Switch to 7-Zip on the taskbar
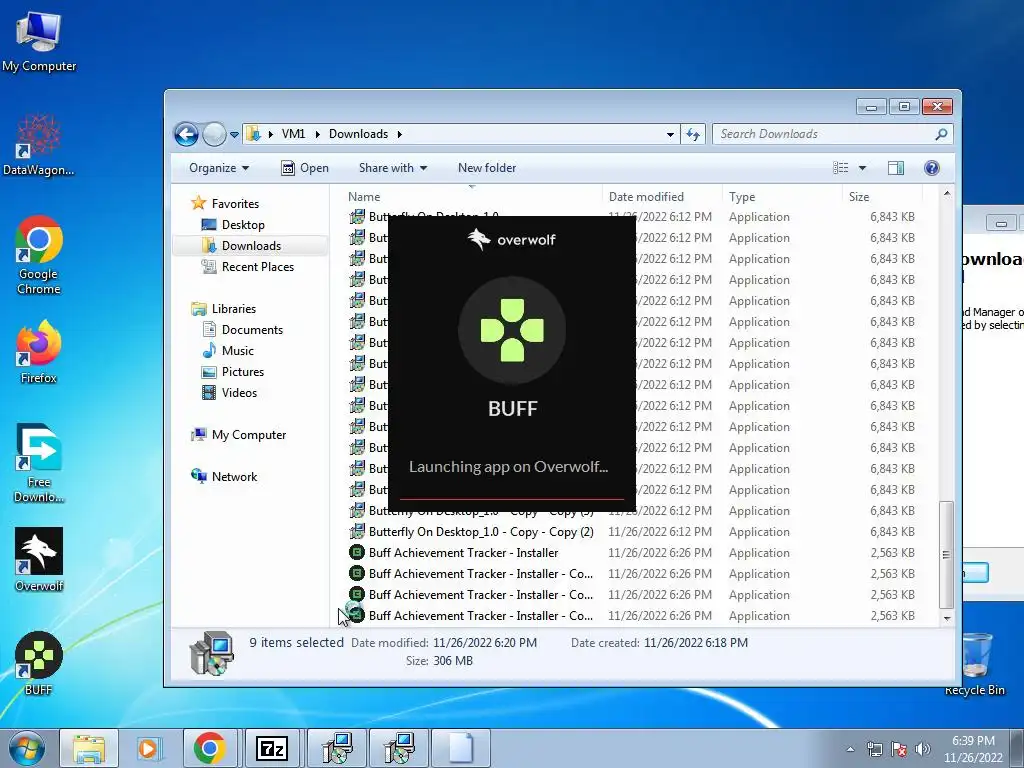 click(x=272, y=748)
